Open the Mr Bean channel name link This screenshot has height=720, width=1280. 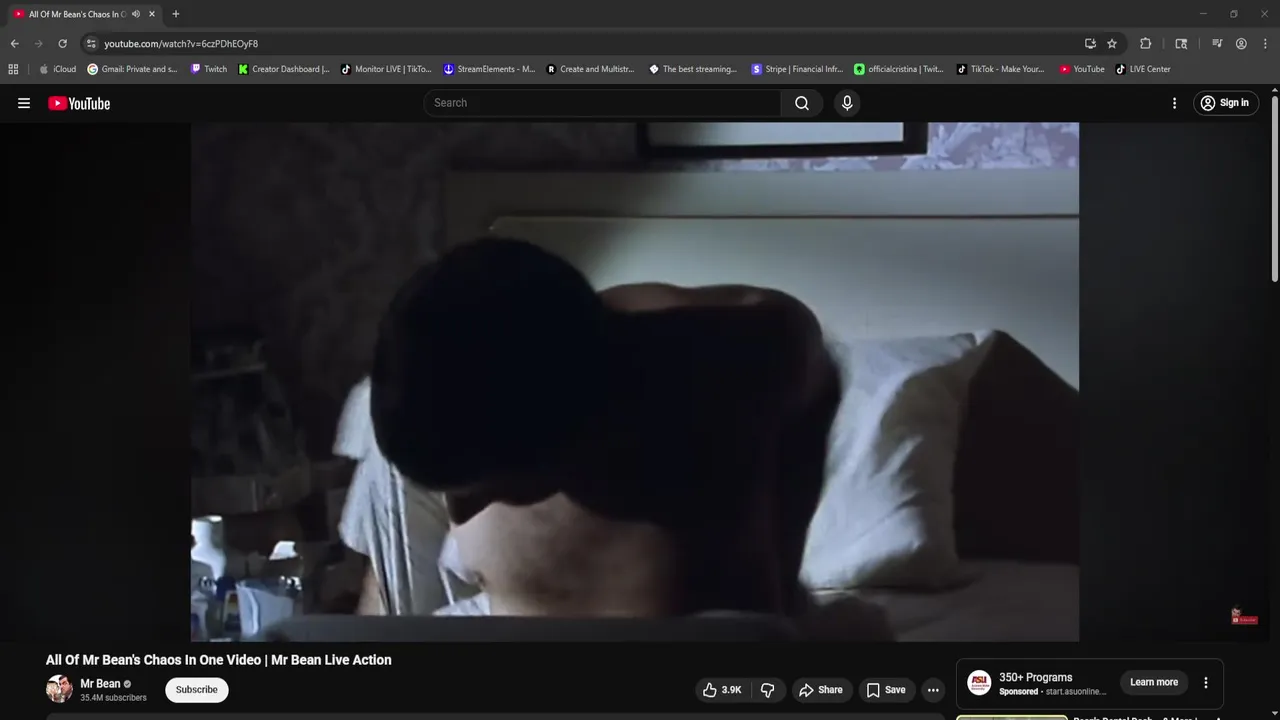100,684
